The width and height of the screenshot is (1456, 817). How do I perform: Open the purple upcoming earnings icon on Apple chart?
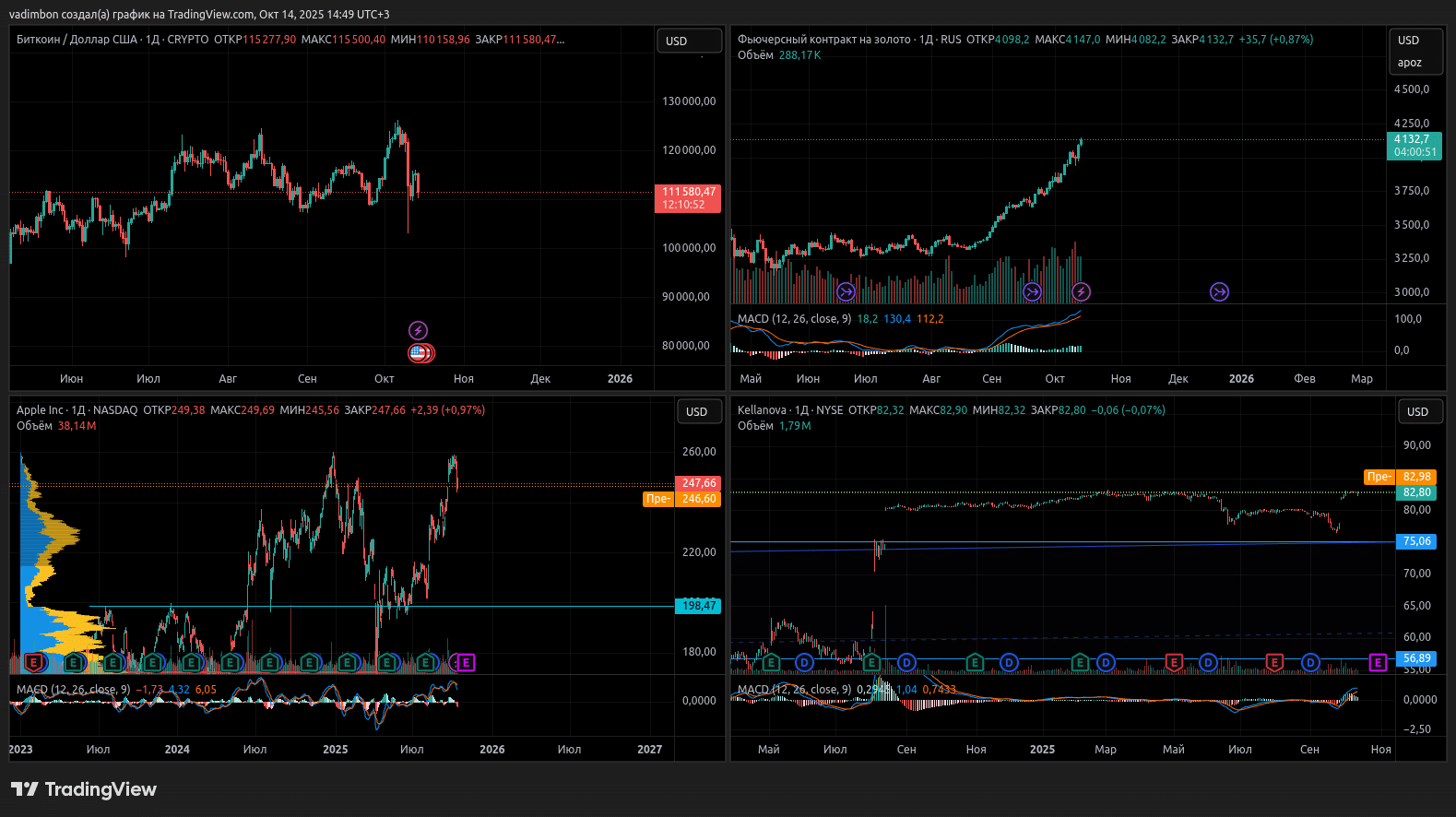click(x=466, y=662)
